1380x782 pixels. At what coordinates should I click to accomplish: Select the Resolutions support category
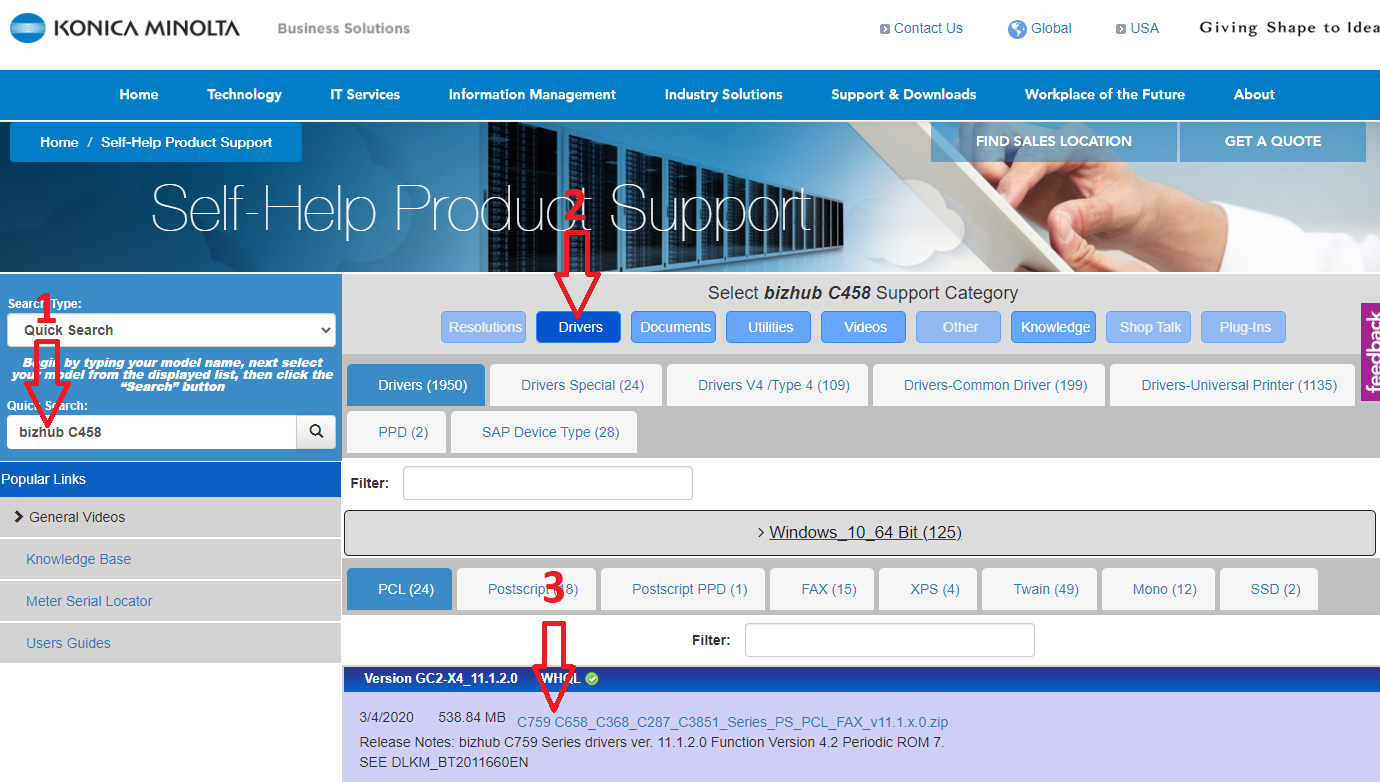[485, 327]
